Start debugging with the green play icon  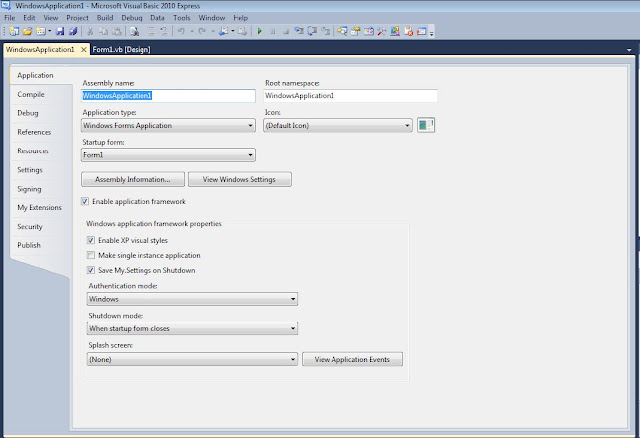260,31
